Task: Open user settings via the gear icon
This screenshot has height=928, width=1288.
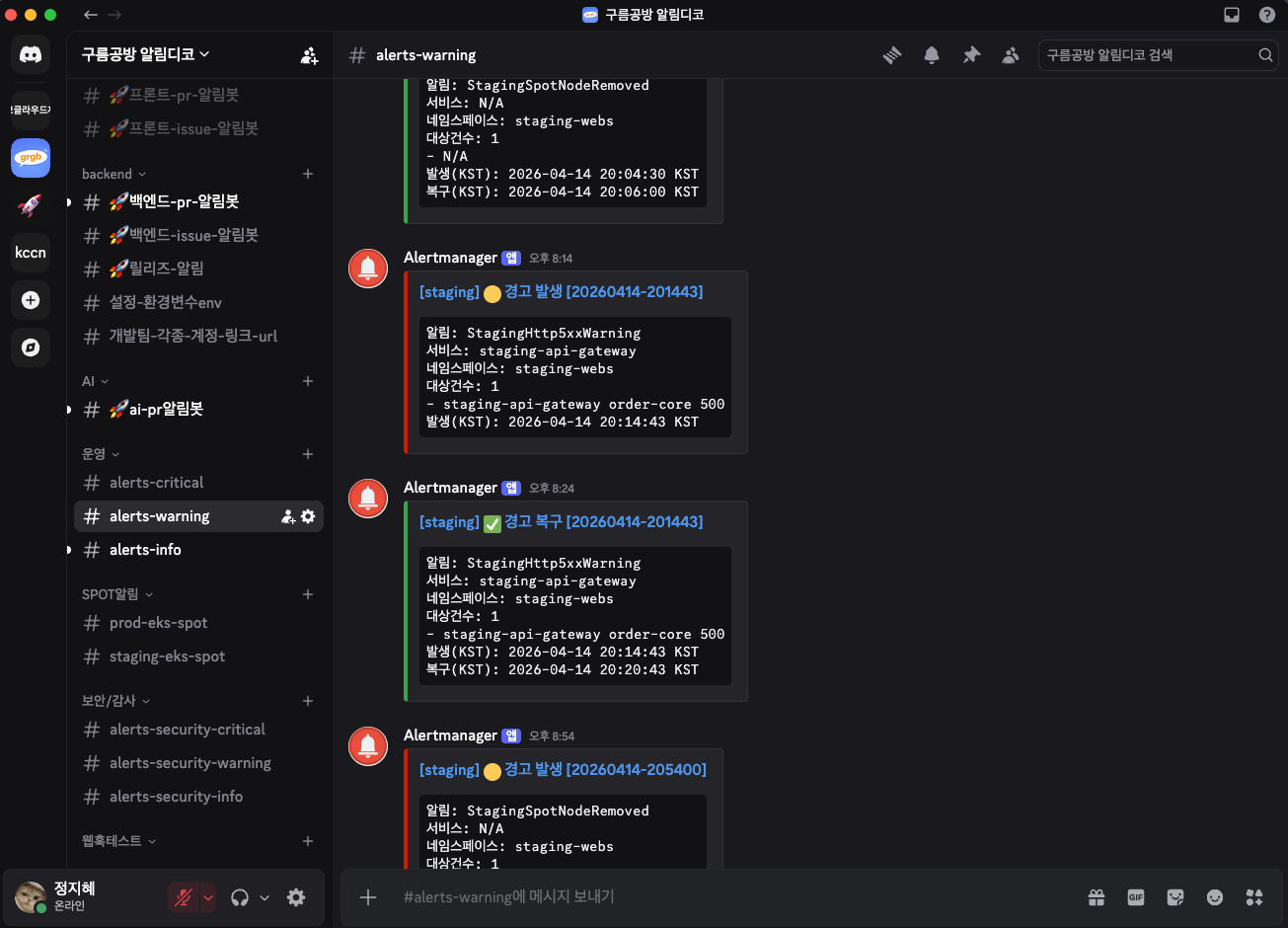Action: coord(294,897)
